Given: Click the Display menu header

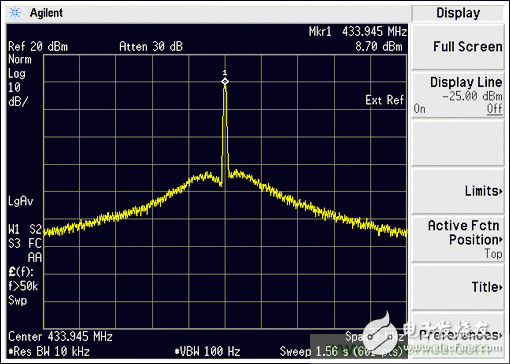Looking at the screenshot, I should (x=458, y=13).
